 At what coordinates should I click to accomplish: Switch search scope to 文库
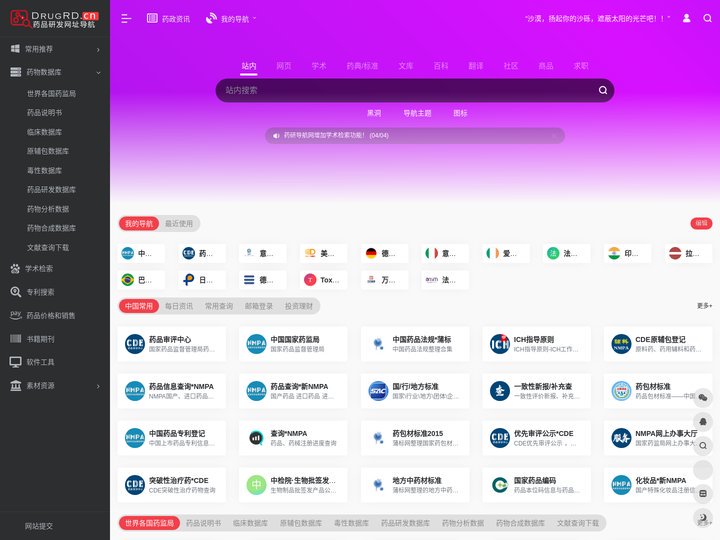click(x=406, y=66)
